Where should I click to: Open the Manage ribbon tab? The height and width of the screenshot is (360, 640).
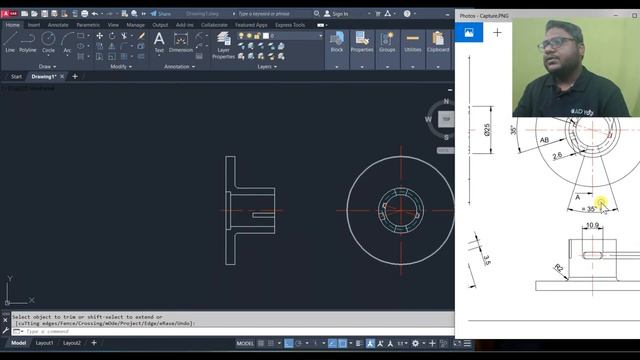pos(136,25)
